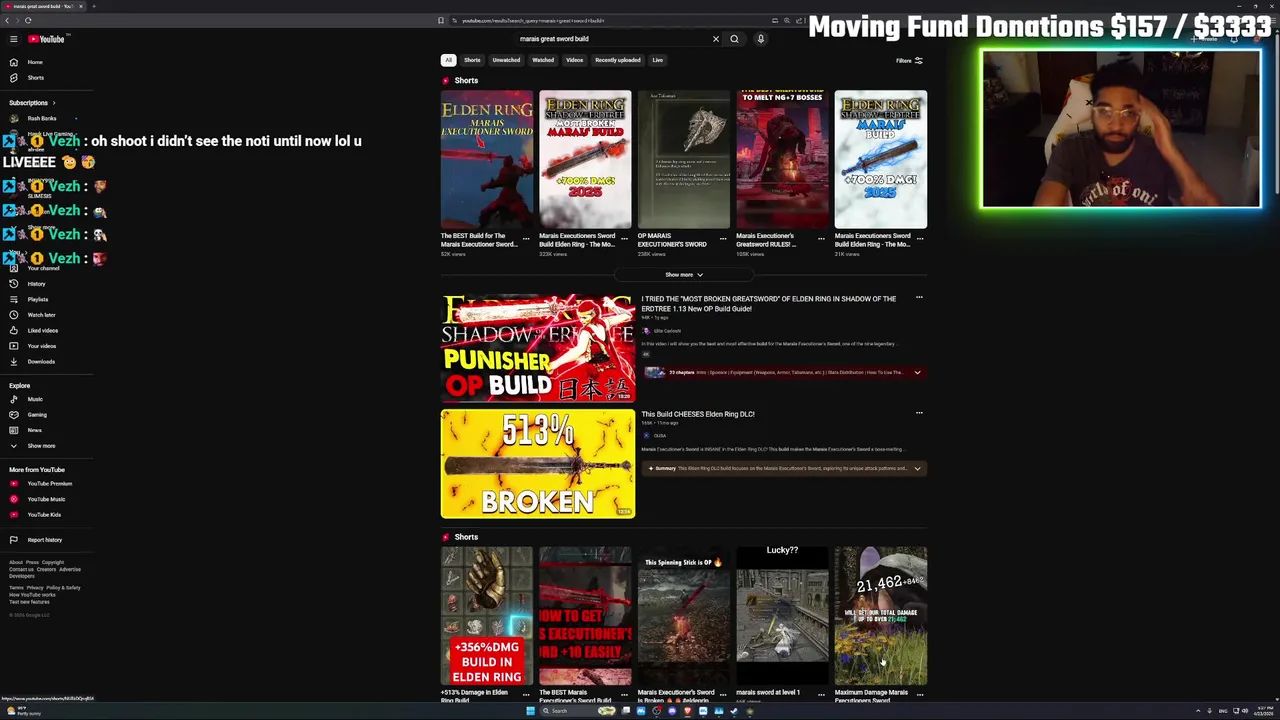This screenshot has width=1280, height=720.
Task: Show hidden system tray icons
Action: [x=1197, y=711]
